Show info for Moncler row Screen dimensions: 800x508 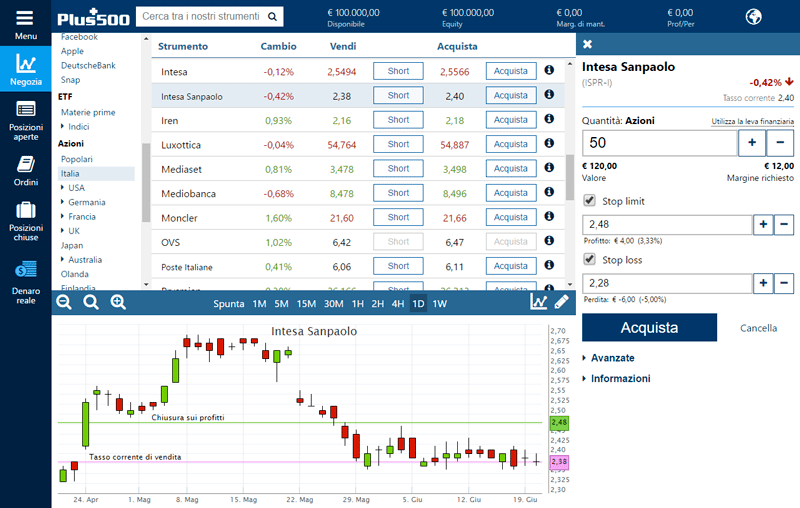pos(549,216)
